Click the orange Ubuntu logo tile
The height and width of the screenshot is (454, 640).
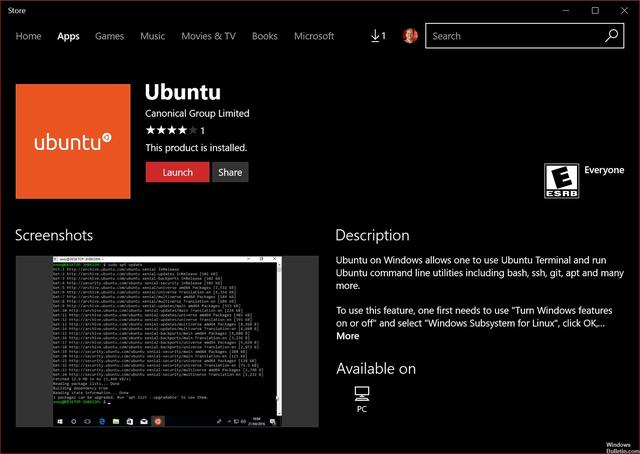point(73,141)
